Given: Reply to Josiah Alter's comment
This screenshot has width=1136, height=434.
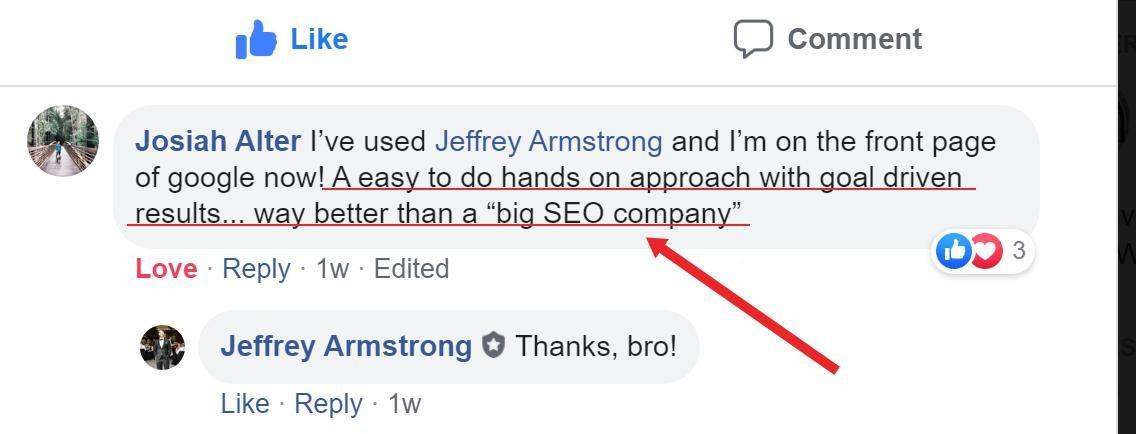Looking at the screenshot, I should (x=256, y=269).
